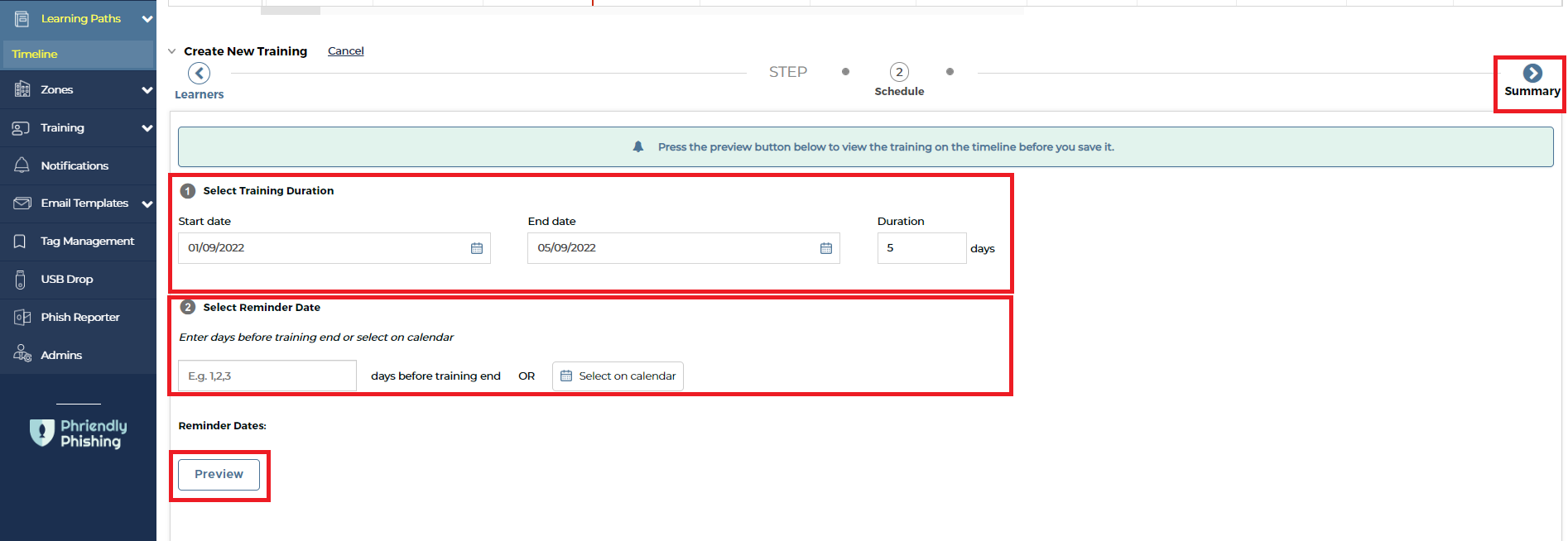Viewport: 1568px width, 541px height.
Task: Click the Tag Management bookmark icon
Action: 20,242
